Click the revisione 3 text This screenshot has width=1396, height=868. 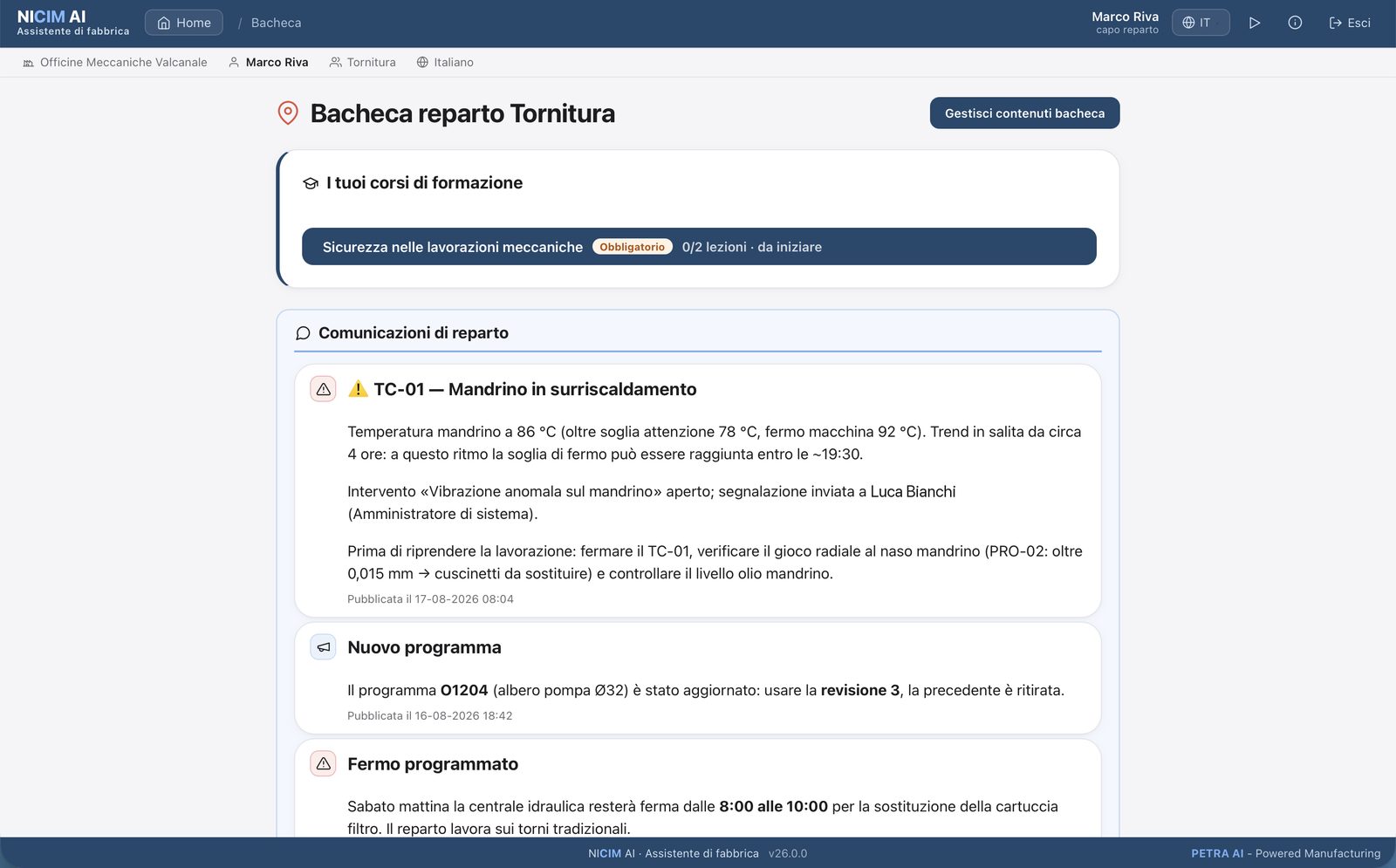tap(860, 691)
